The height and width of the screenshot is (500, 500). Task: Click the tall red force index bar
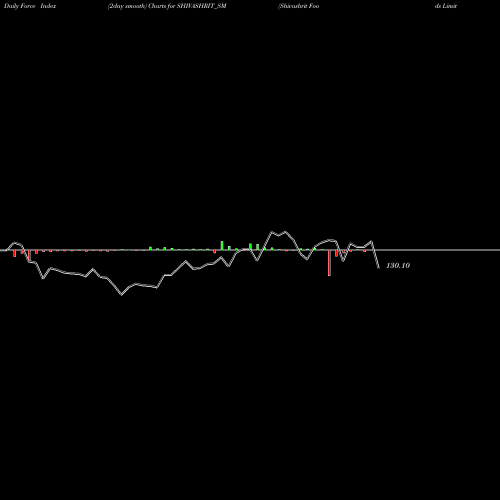[x=329, y=263]
